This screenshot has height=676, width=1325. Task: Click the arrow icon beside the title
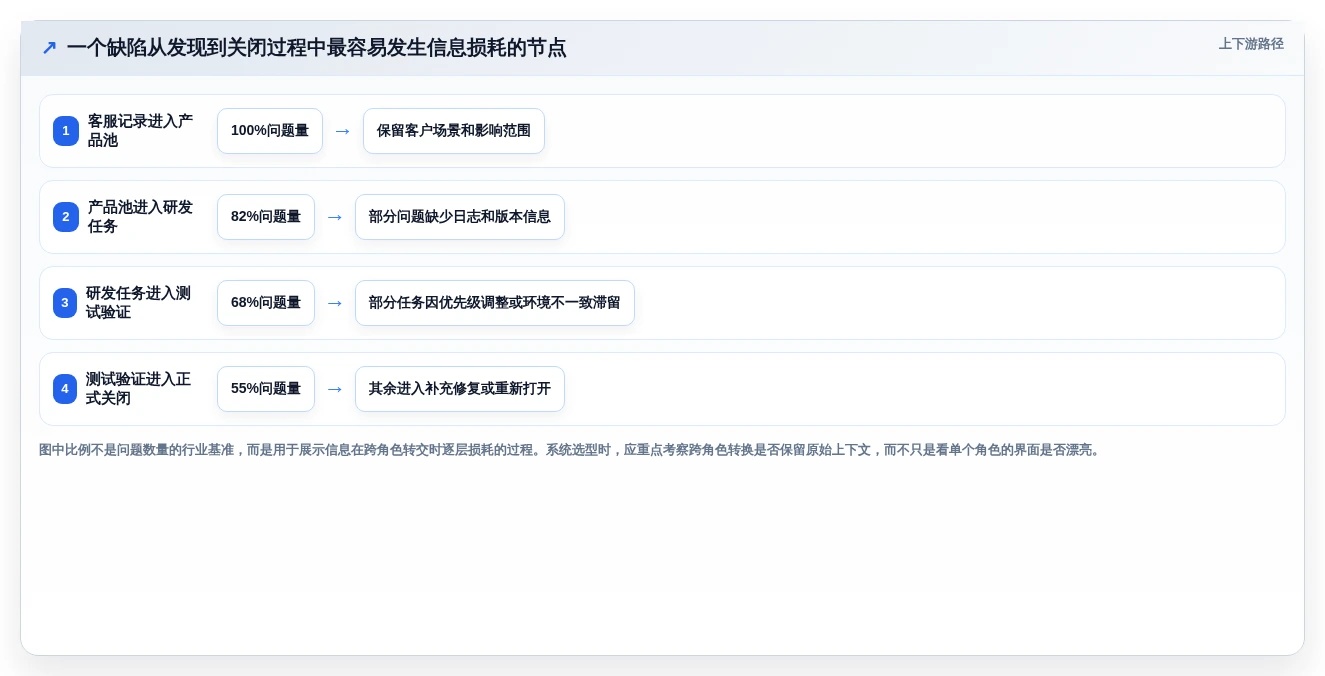click(49, 47)
